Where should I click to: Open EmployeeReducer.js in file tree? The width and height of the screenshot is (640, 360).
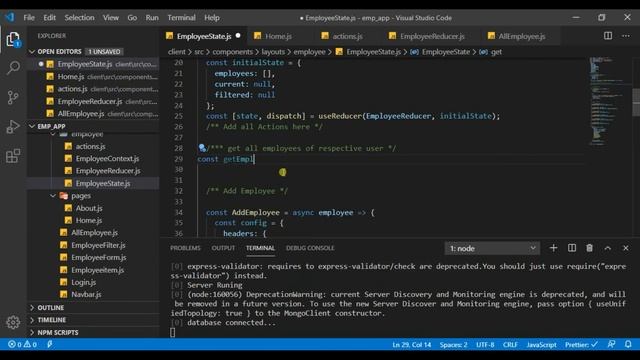click(x=108, y=171)
